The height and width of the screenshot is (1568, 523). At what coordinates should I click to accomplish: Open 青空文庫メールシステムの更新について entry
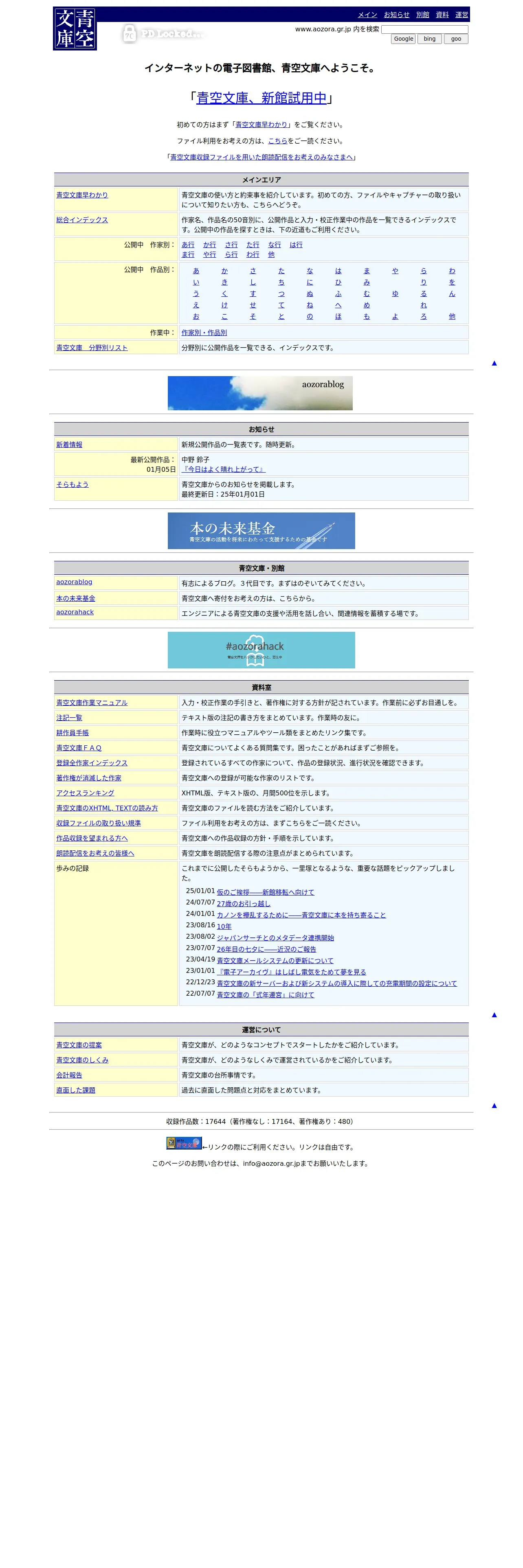tap(275, 961)
